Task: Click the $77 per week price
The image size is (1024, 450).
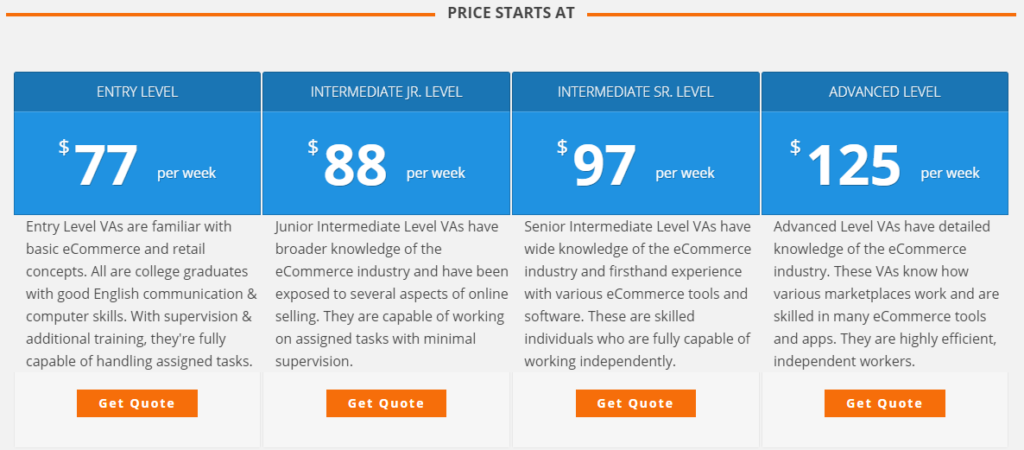Action: pos(137,163)
